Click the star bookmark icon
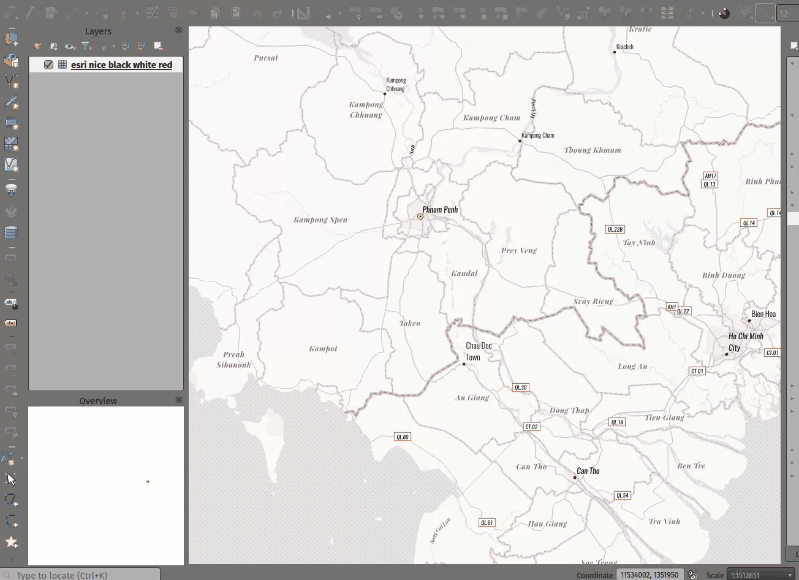 (11, 541)
